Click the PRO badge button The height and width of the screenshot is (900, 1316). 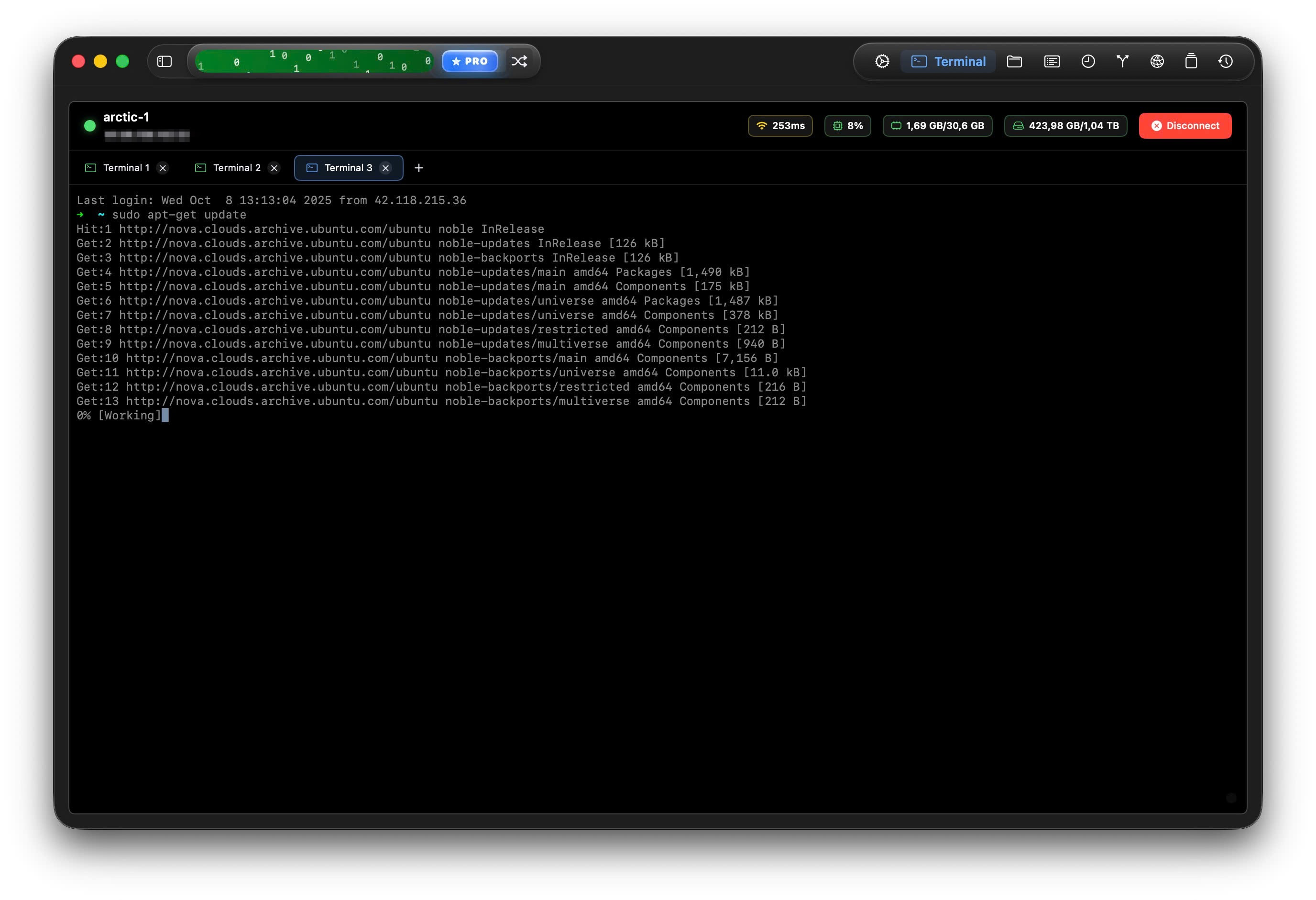click(470, 61)
